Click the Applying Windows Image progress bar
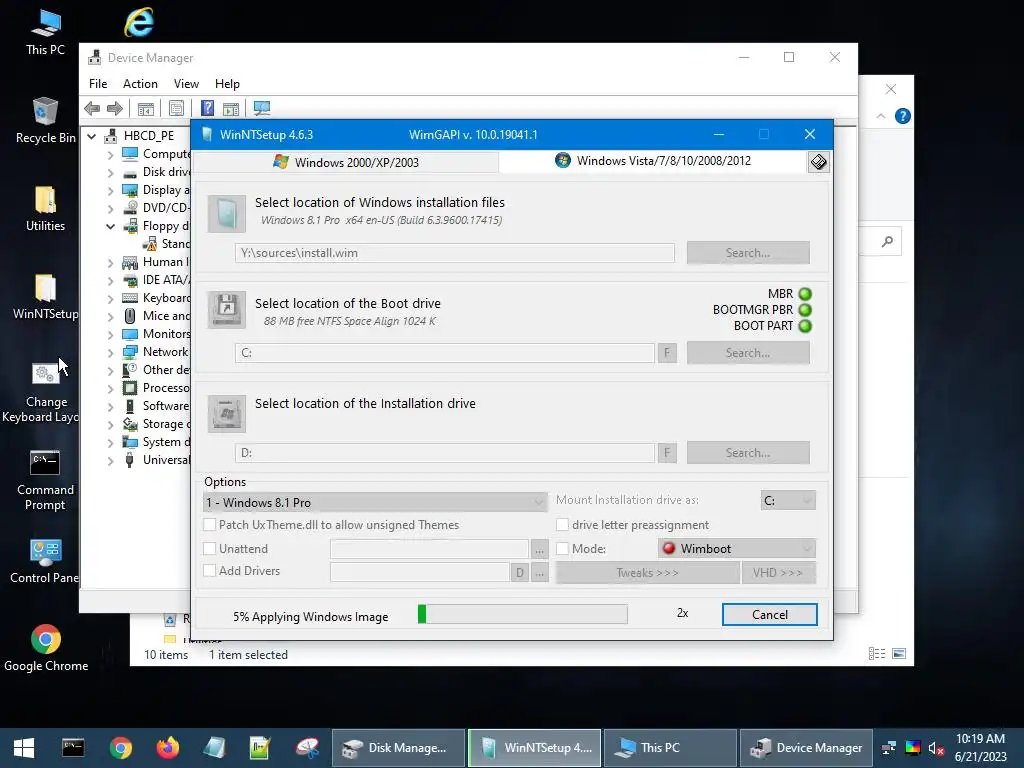Image resolution: width=1024 pixels, height=768 pixels. 522,614
